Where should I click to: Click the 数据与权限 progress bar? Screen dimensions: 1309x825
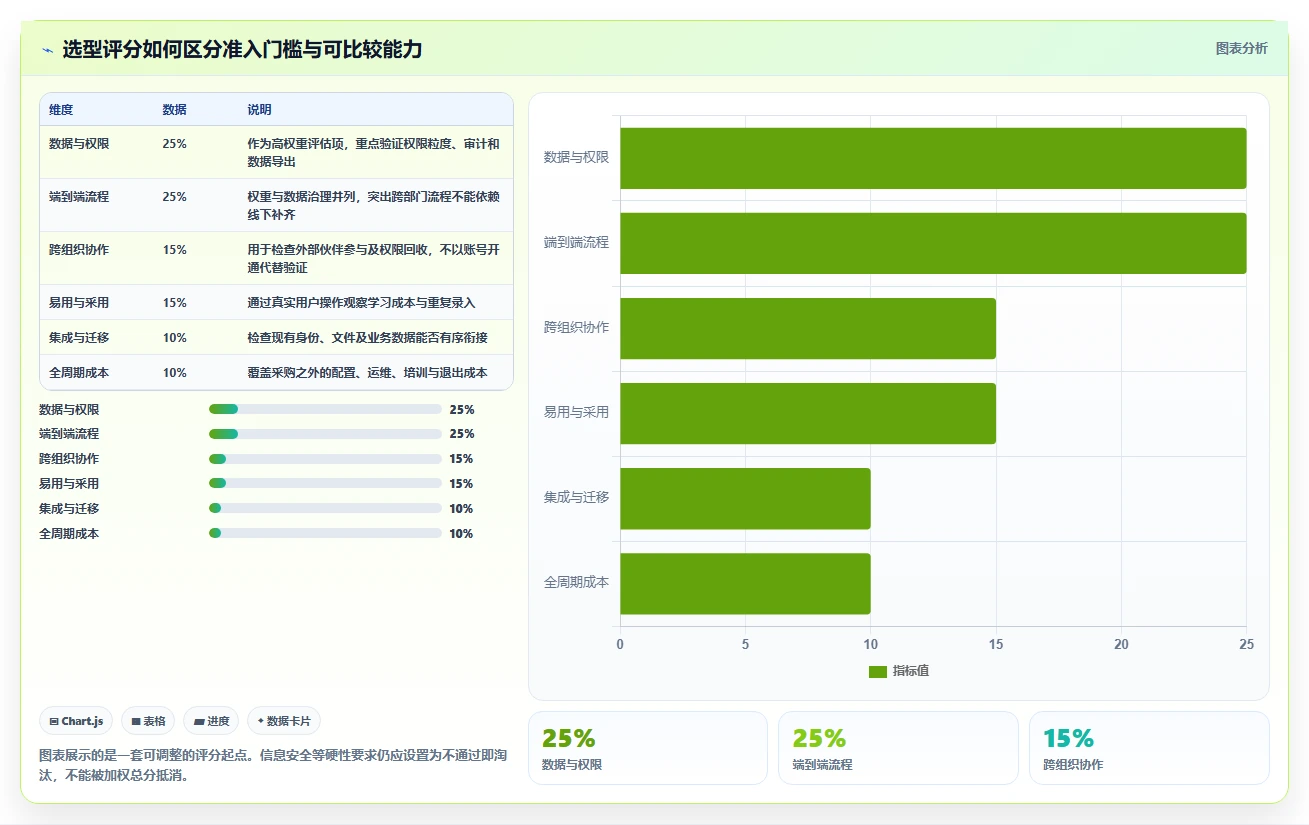pyautogui.click(x=325, y=409)
